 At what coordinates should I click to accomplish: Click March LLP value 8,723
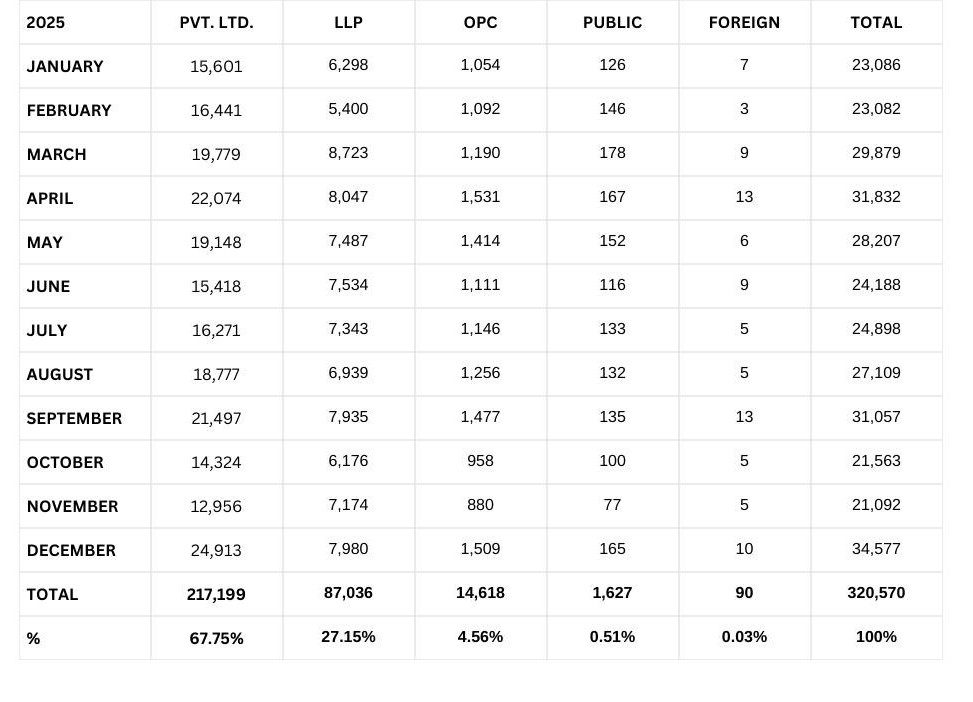(x=348, y=153)
